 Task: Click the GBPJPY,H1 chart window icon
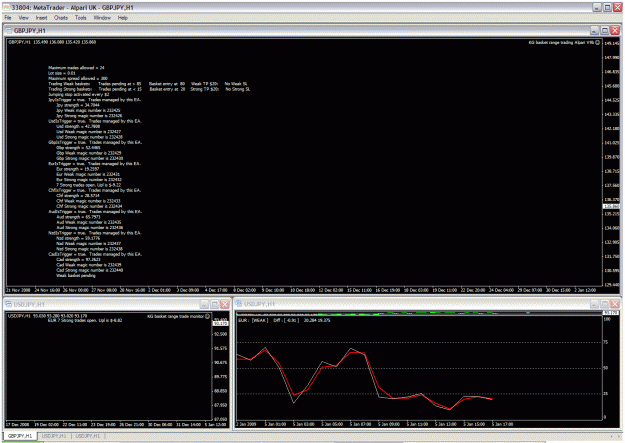point(9,30)
